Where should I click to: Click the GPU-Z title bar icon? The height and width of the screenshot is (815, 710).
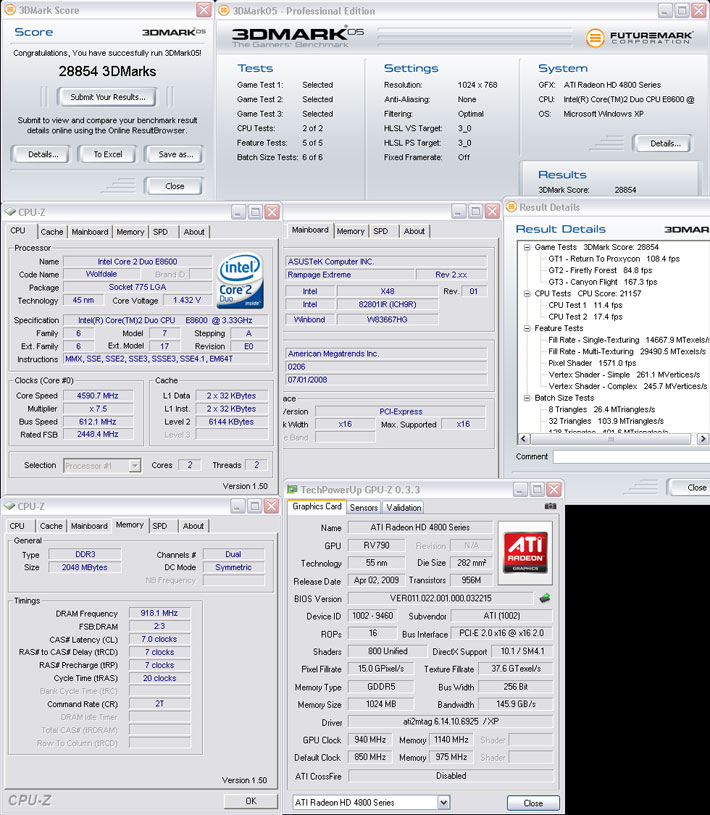tap(292, 489)
